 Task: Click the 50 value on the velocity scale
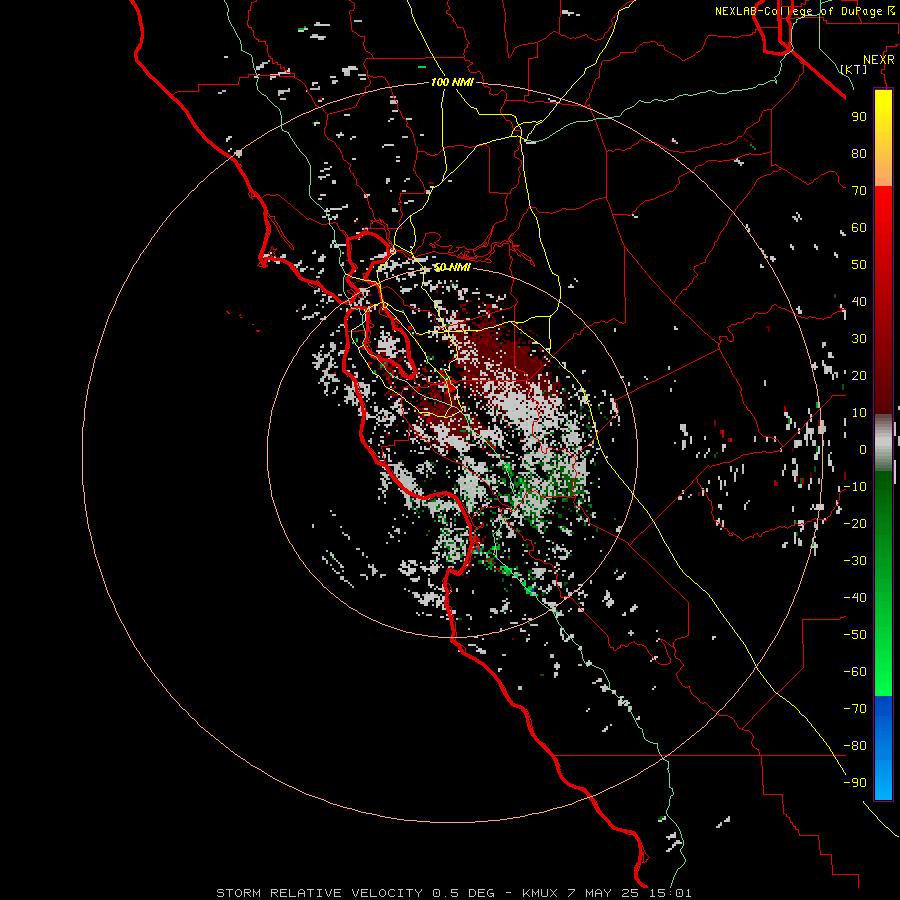tap(859, 265)
